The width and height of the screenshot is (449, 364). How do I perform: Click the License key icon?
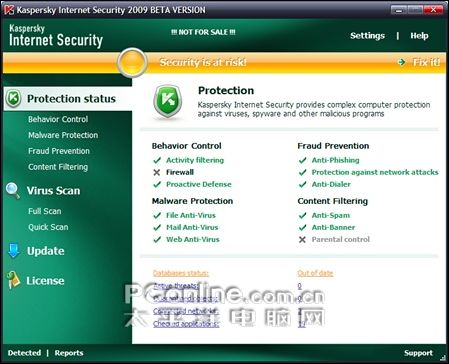click(x=13, y=280)
